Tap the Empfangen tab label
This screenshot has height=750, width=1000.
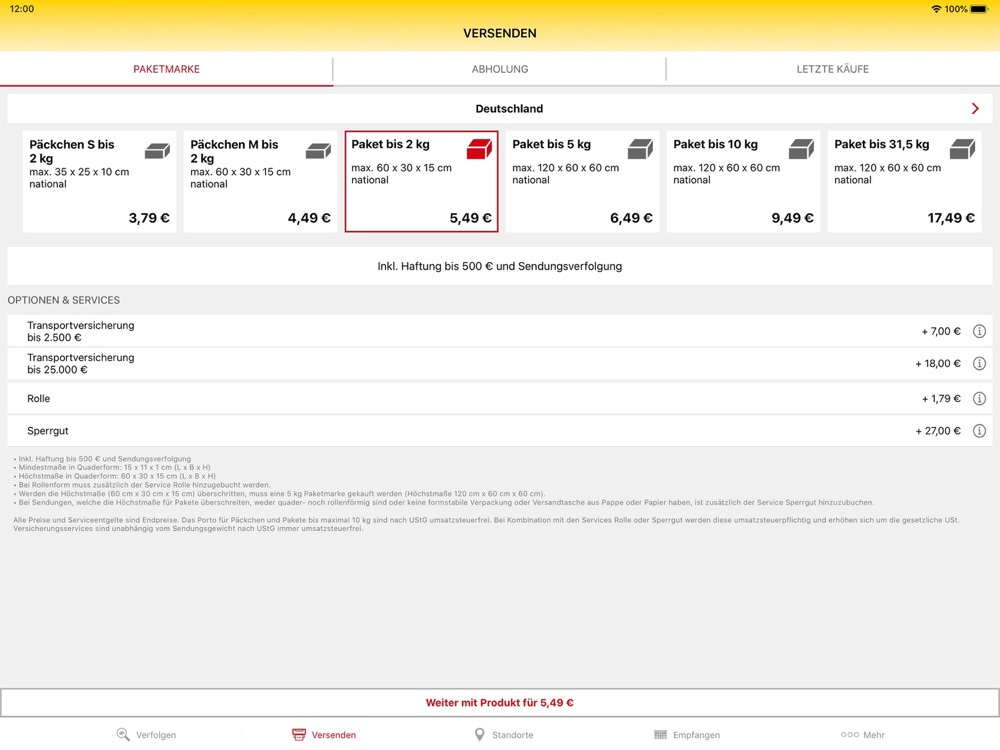[x=696, y=735]
